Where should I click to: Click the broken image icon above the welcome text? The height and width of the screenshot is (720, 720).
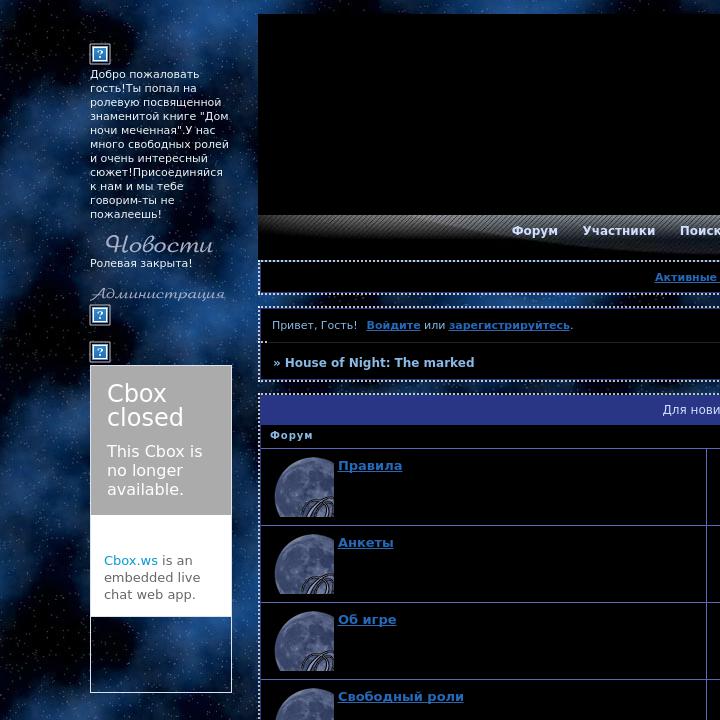point(100,54)
